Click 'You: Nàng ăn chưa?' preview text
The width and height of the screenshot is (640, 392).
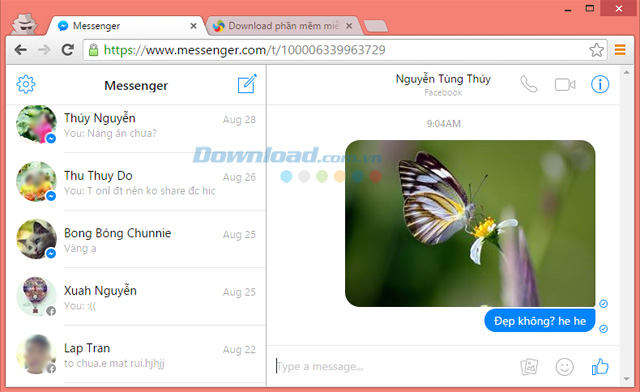point(110,134)
